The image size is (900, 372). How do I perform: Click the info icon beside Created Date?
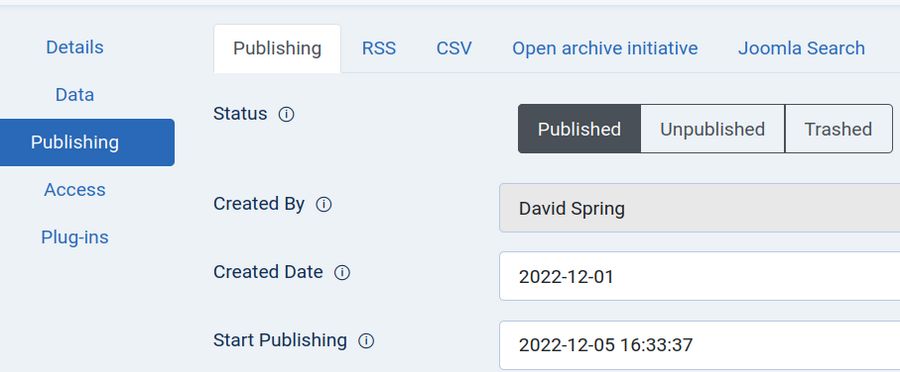(342, 272)
